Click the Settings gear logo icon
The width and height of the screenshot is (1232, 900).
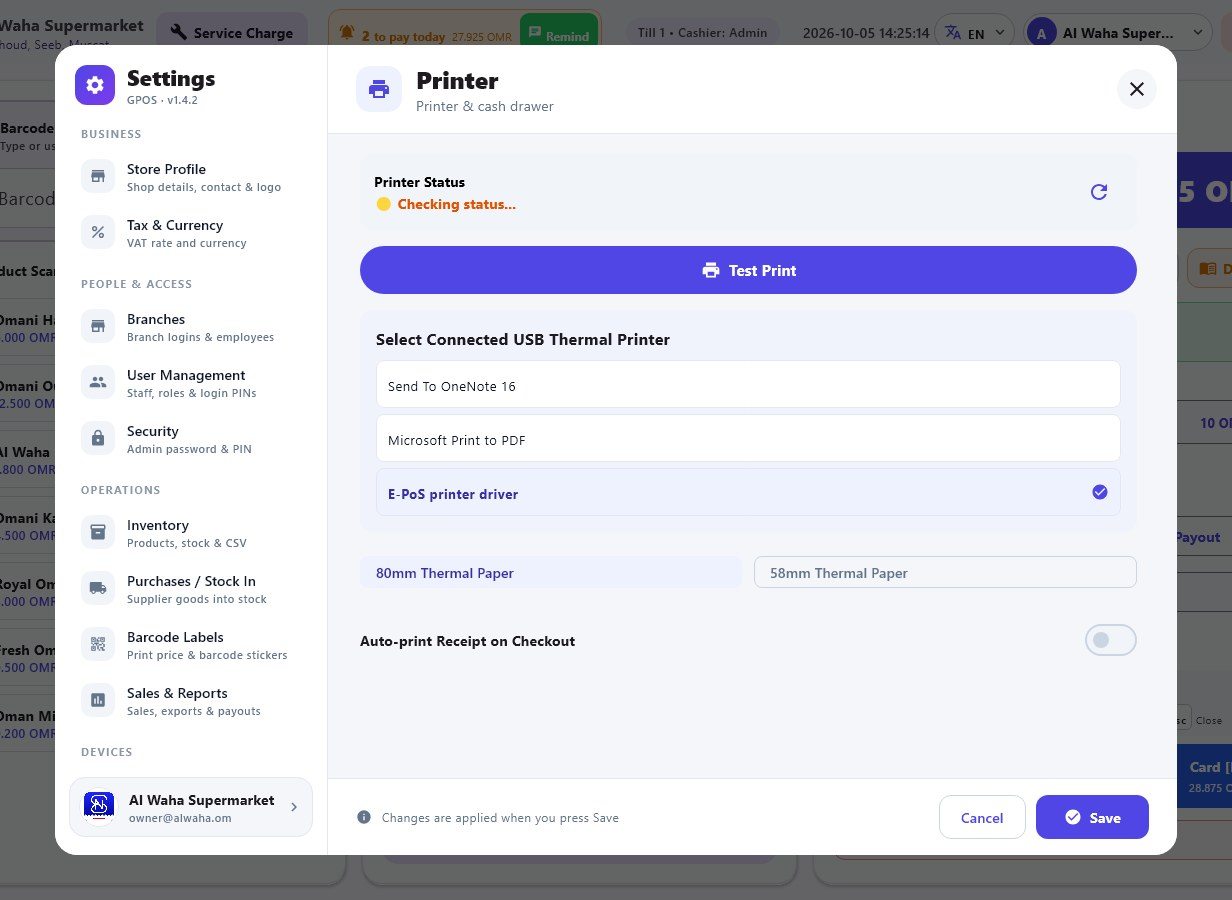click(95, 85)
